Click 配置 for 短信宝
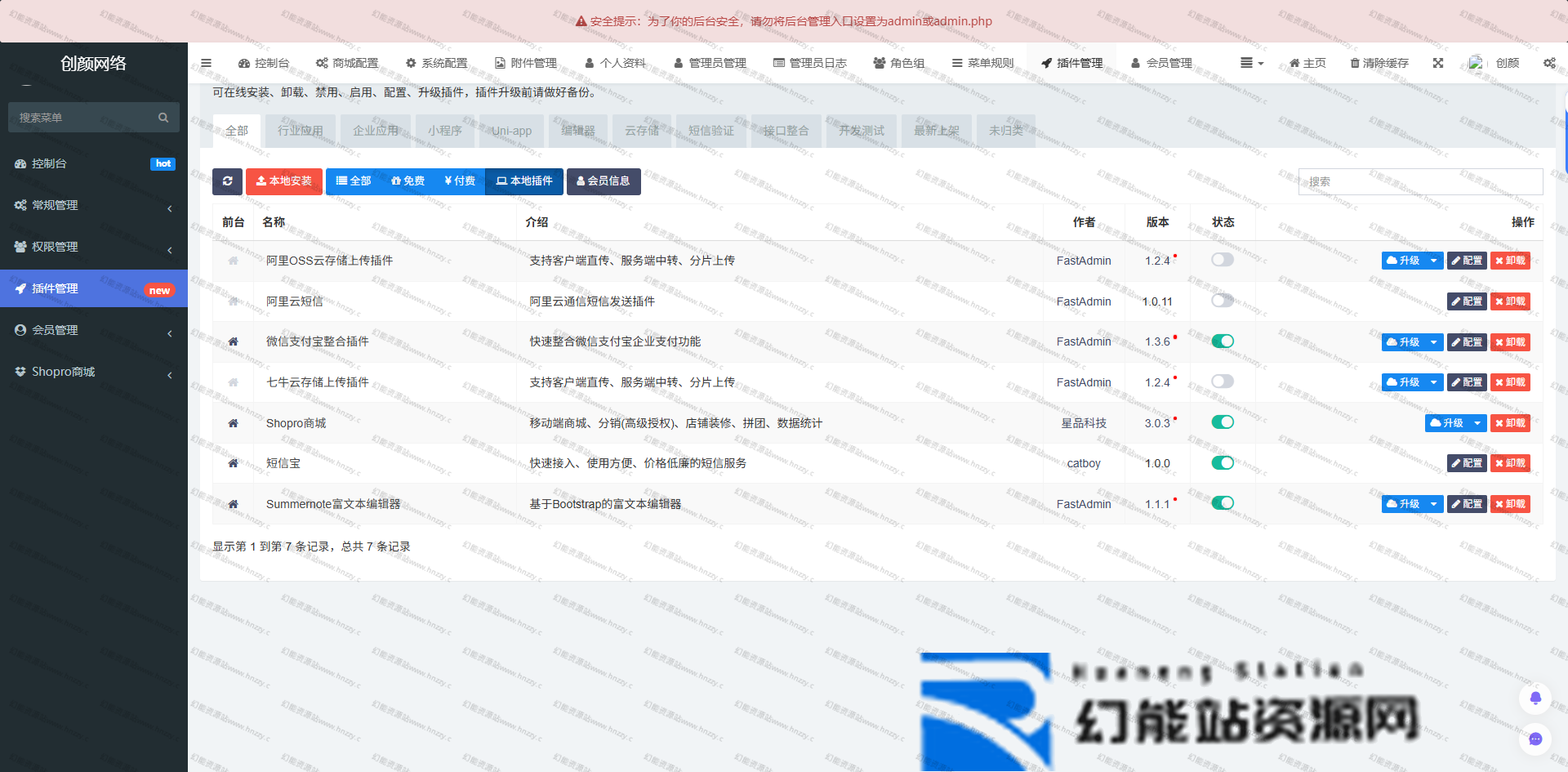The height and width of the screenshot is (772, 1568). pyautogui.click(x=1467, y=463)
